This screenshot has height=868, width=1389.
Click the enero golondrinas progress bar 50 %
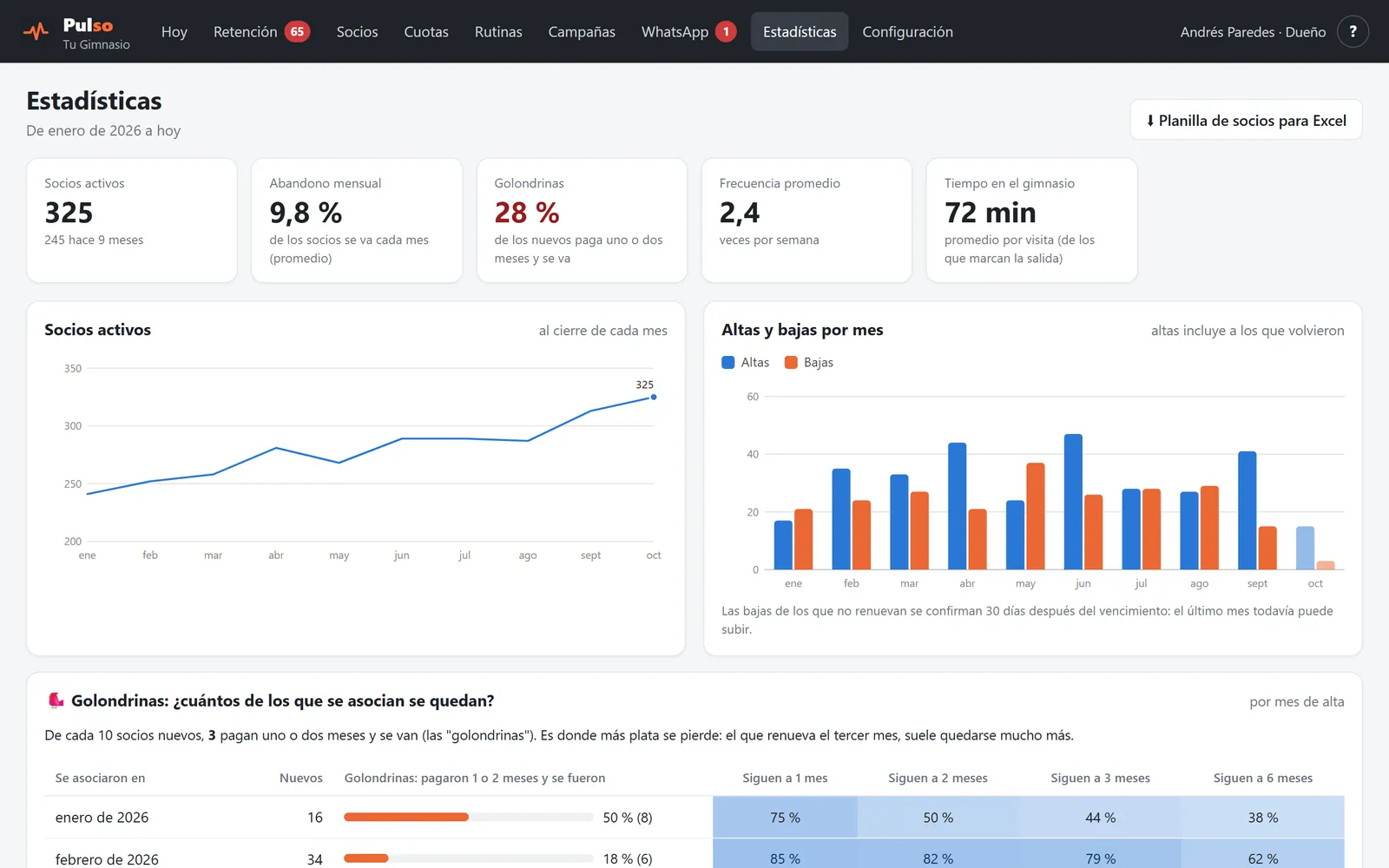pyautogui.click(x=469, y=817)
